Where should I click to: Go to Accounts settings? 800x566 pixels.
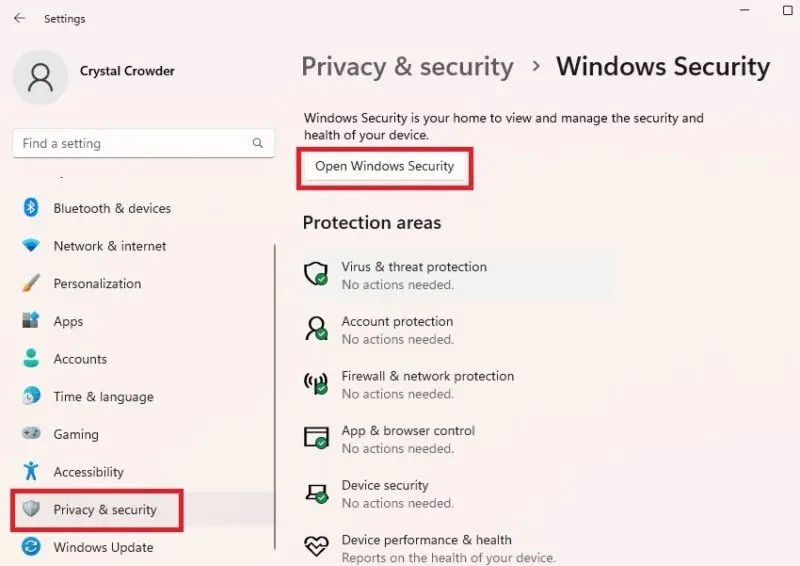pyautogui.click(x=80, y=359)
